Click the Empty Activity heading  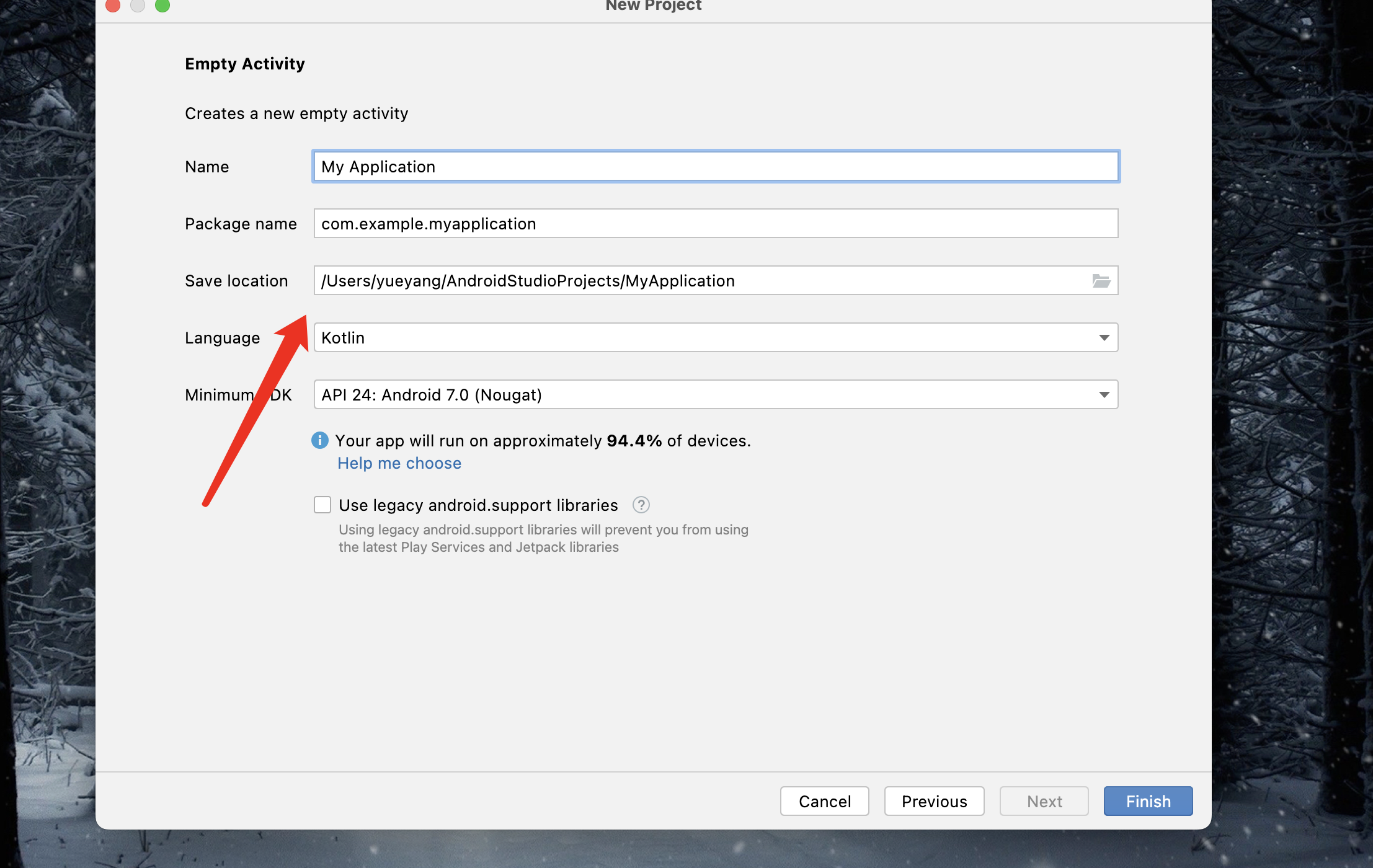[x=245, y=64]
